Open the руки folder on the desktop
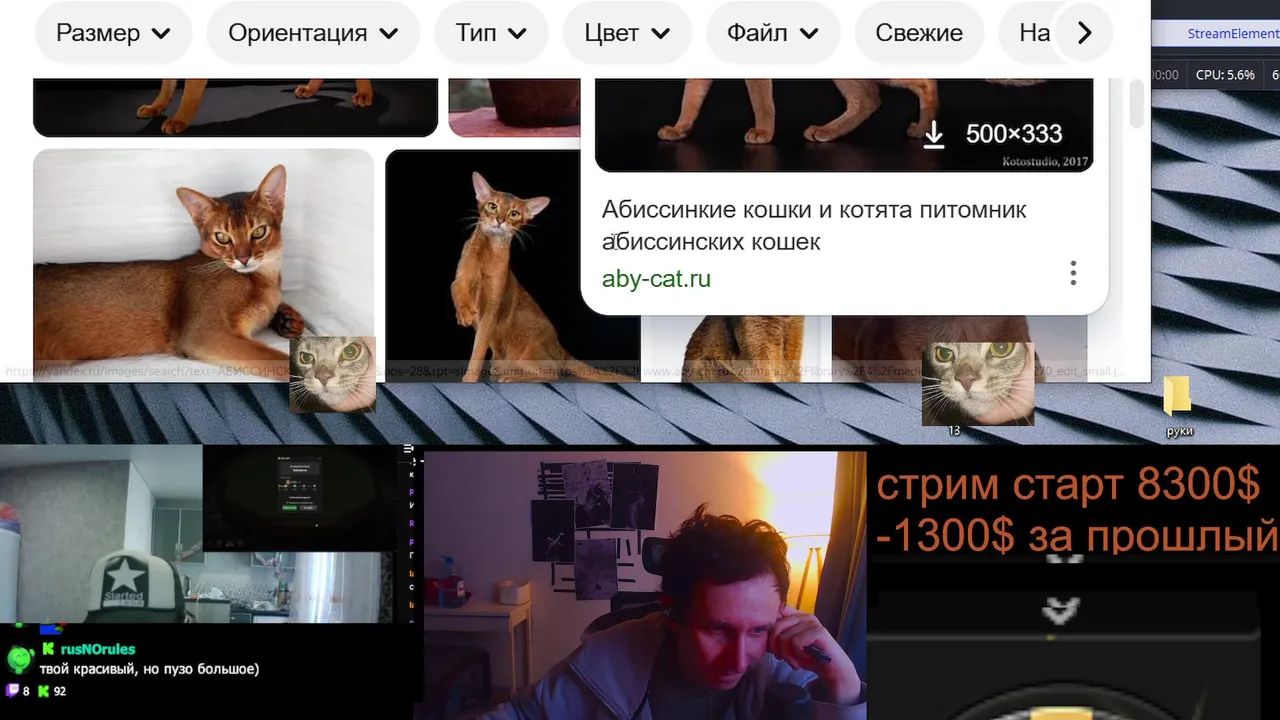The width and height of the screenshot is (1280, 720). (1177, 408)
